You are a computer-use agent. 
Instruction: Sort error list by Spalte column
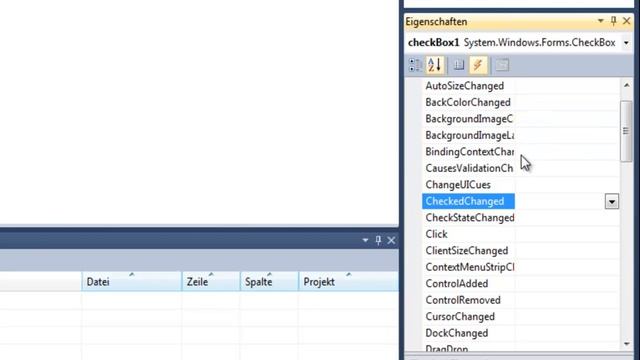pyautogui.click(x=269, y=281)
